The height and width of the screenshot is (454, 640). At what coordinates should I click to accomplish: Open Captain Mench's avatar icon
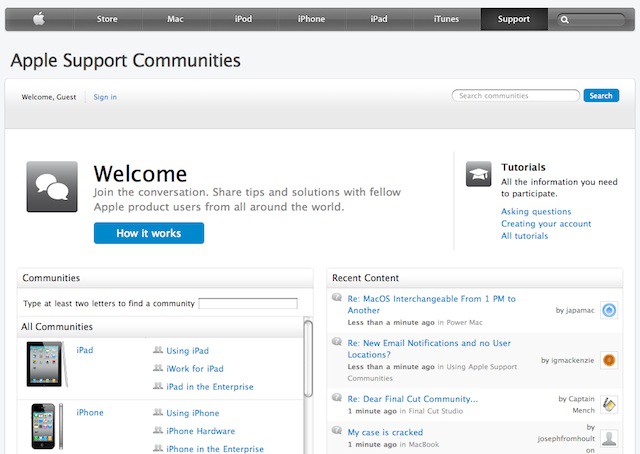pos(609,405)
